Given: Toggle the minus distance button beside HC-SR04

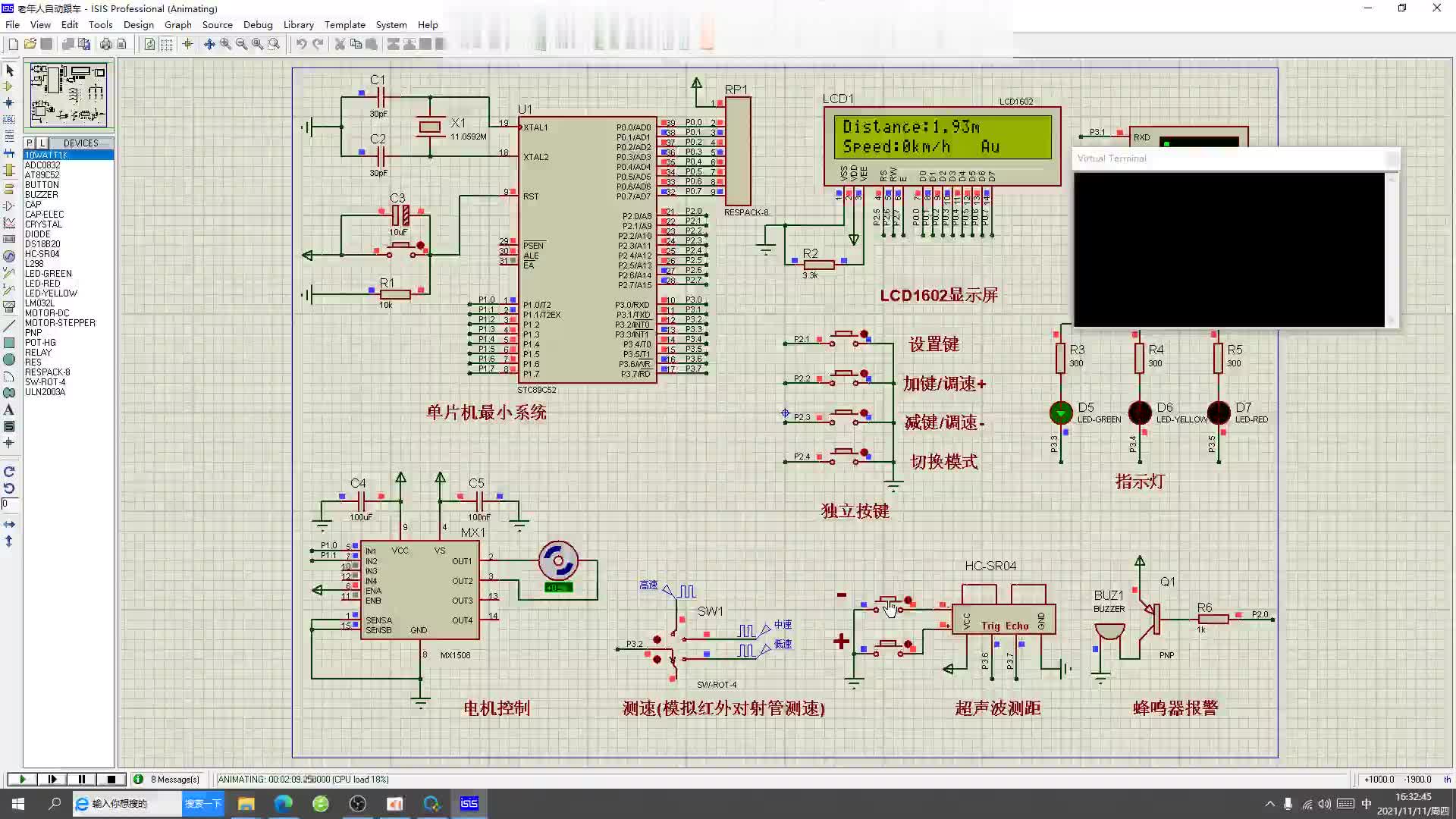Looking at the screenshot, I should tap(889, 603).
